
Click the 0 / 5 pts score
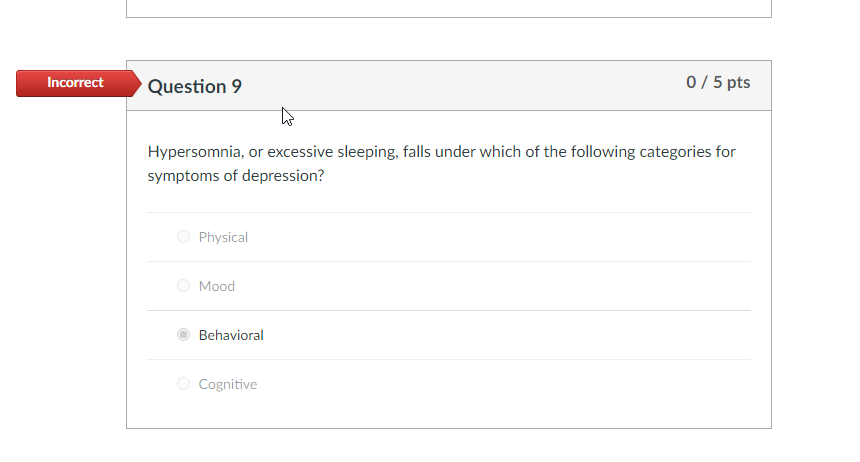[x=718, y=82]
